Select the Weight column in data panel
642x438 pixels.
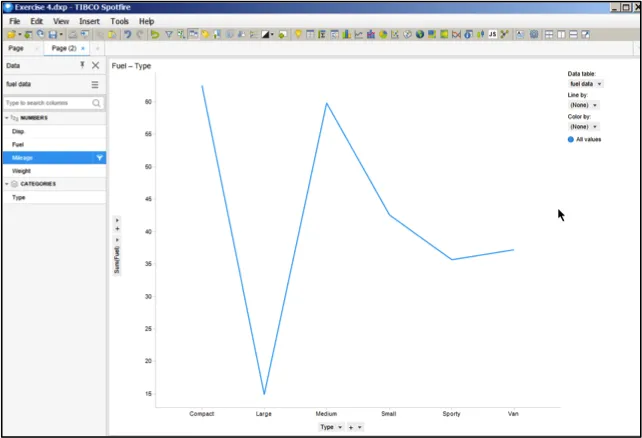pos(54,171)
